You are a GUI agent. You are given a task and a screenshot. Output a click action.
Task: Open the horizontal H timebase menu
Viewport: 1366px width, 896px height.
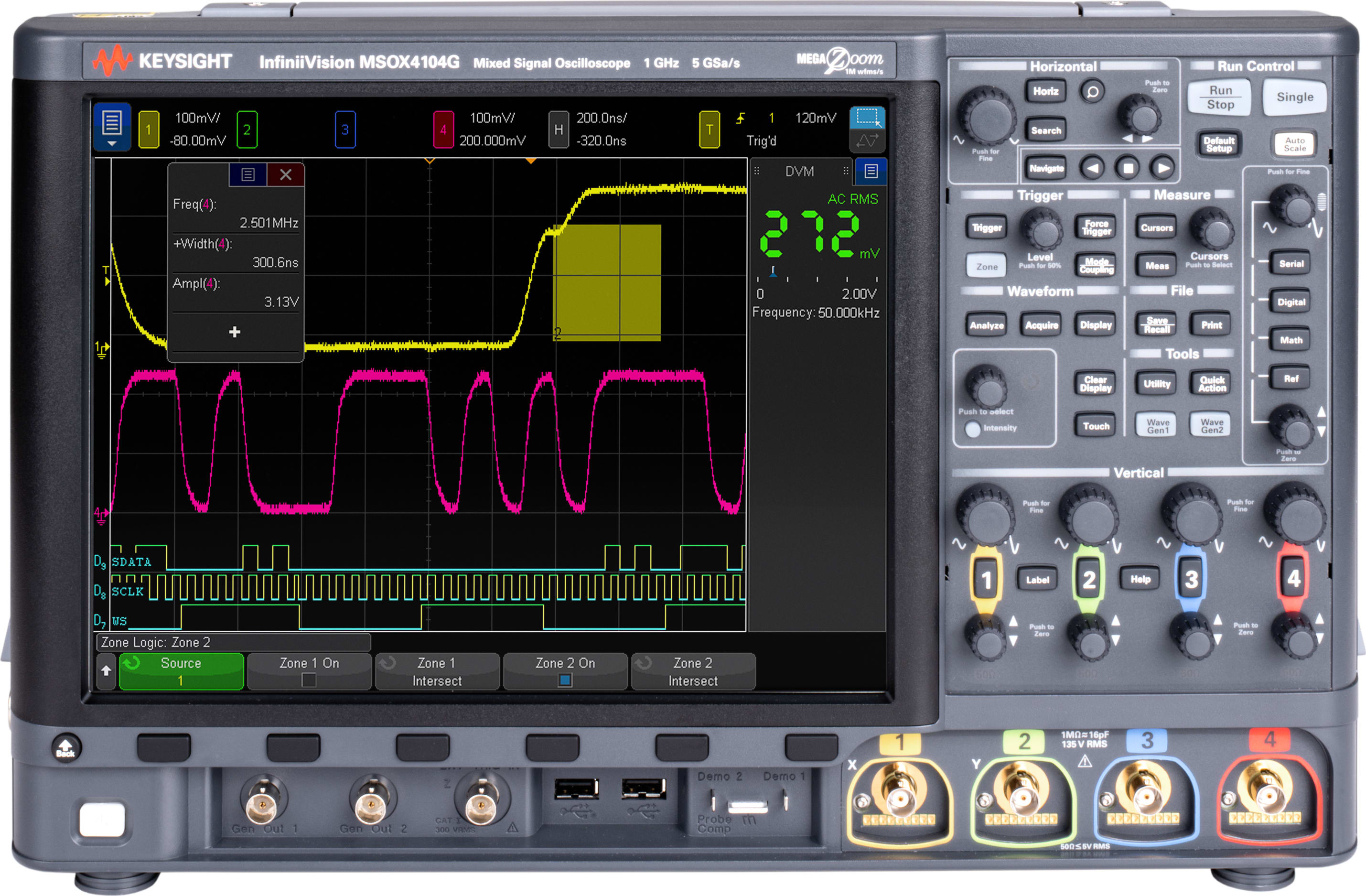click(x=559, y=129)
